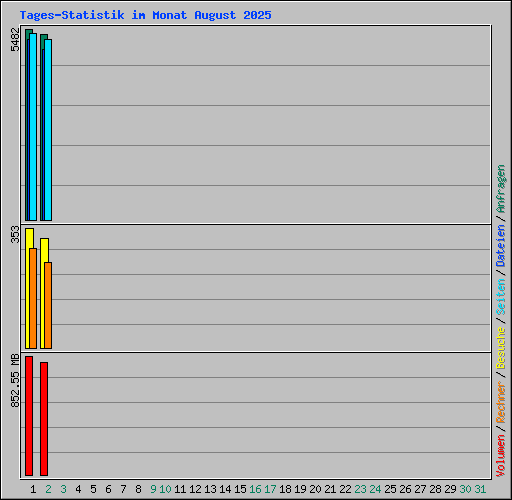This screenshot has width=512, height=500.
Task: Select the day 1 orange Rechner bar
Action: (33, 299)
